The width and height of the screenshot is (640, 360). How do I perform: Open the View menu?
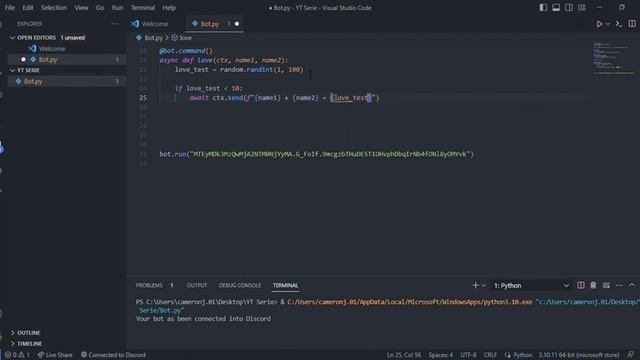[x=81, y=8]
